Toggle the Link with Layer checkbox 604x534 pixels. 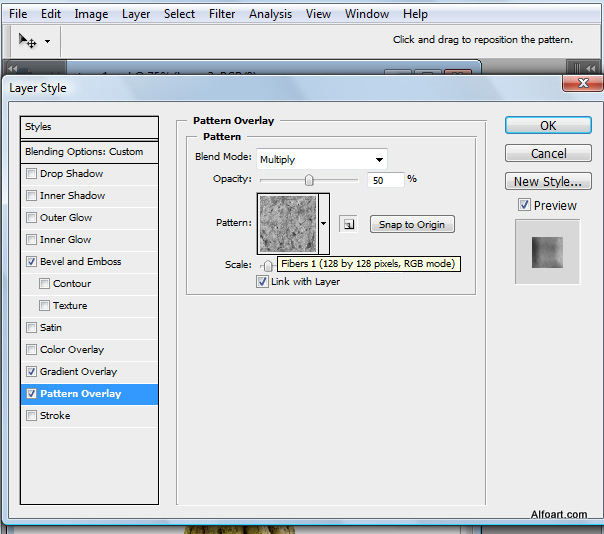tap(263, 282)
